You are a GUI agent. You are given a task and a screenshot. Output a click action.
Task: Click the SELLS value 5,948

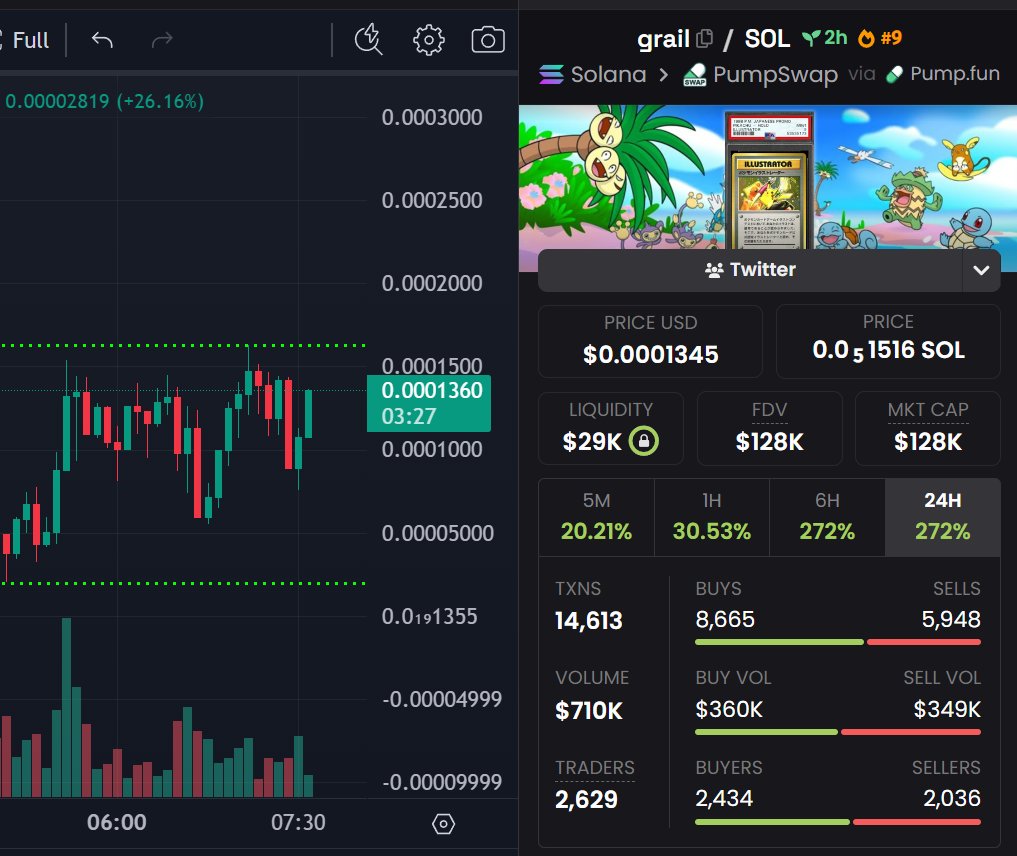(951, 619)
